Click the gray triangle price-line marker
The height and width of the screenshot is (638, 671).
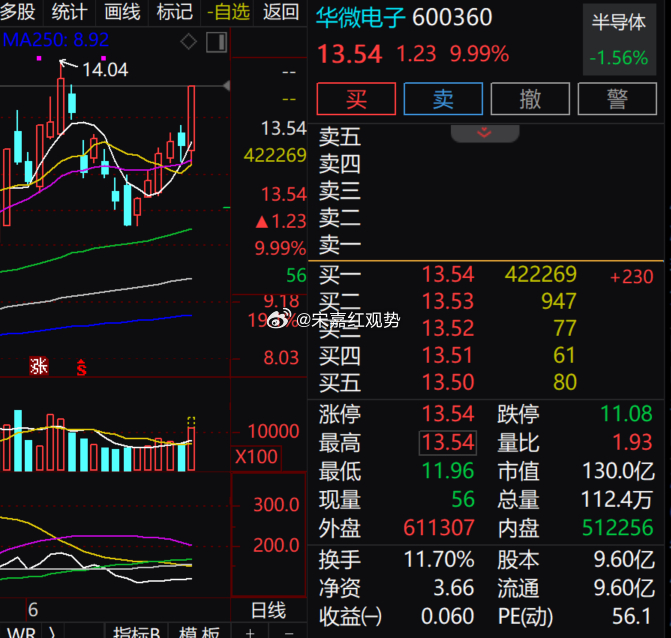(227, 86)
